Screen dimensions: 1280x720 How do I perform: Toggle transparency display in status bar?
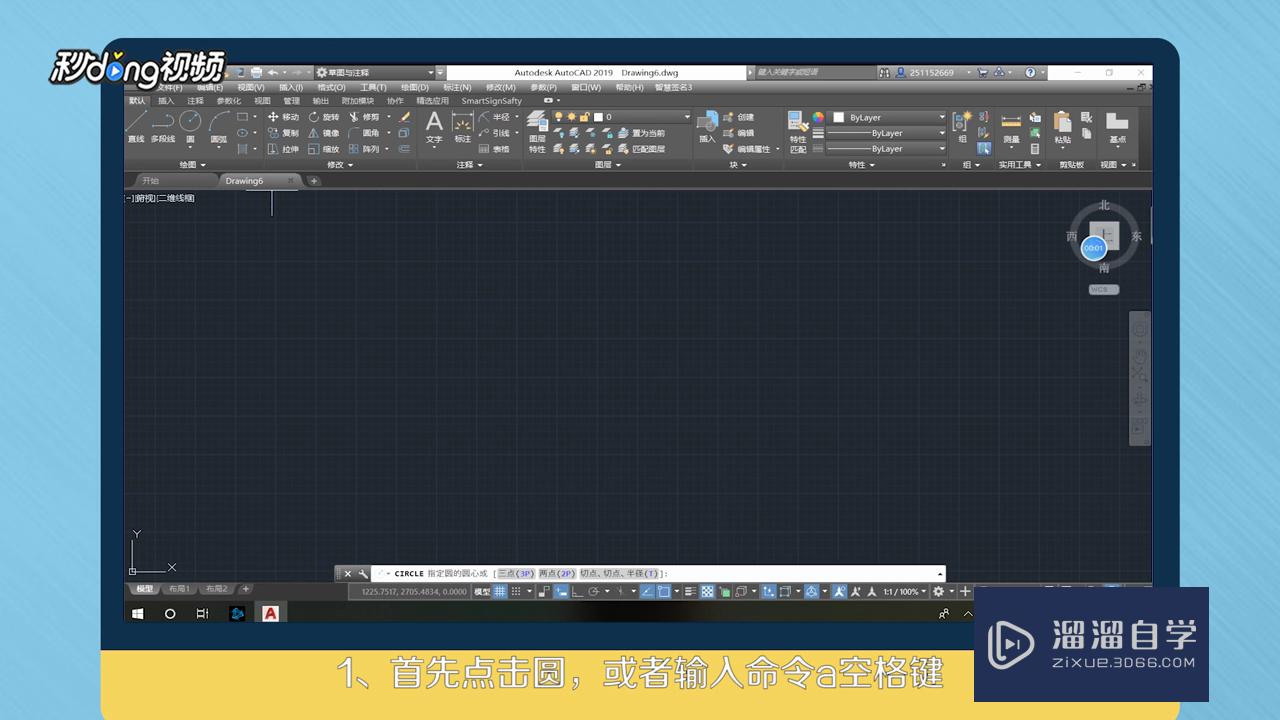click(707, 592)
